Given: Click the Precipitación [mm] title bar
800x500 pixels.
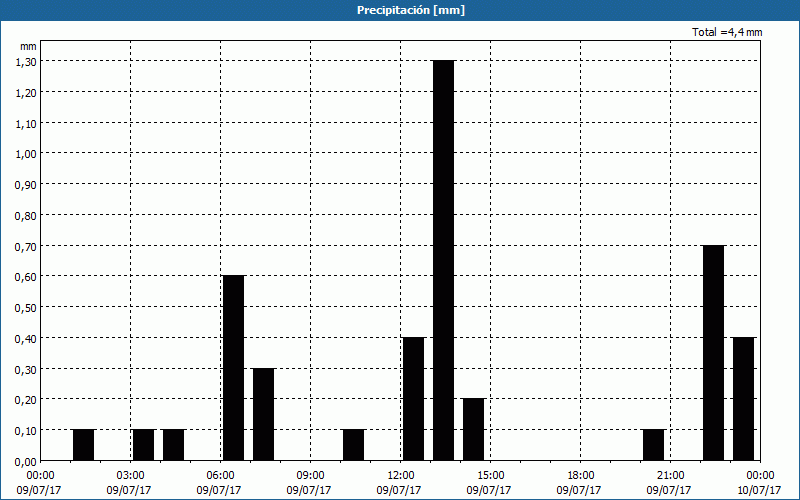Looking at the screenshot, I should 400,10.
